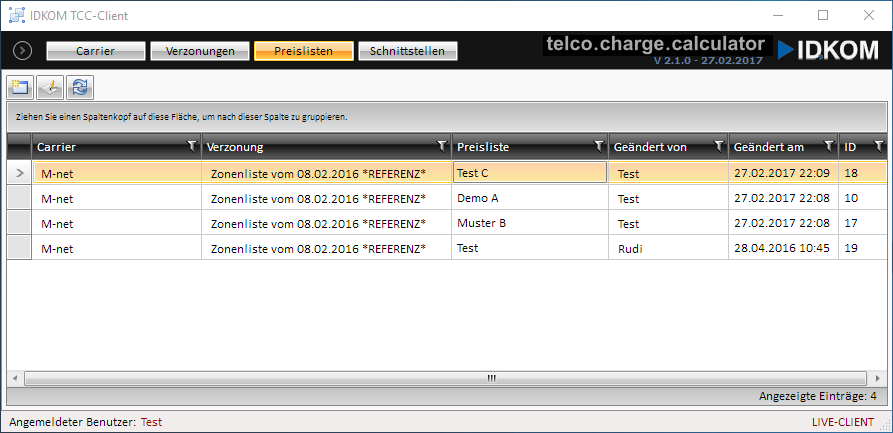The width and height of the screenshot is (893, 433).
Task: Click the Zonenliste cell in the Rudi row
Action: pyautogui.click(x=327, y=248)
